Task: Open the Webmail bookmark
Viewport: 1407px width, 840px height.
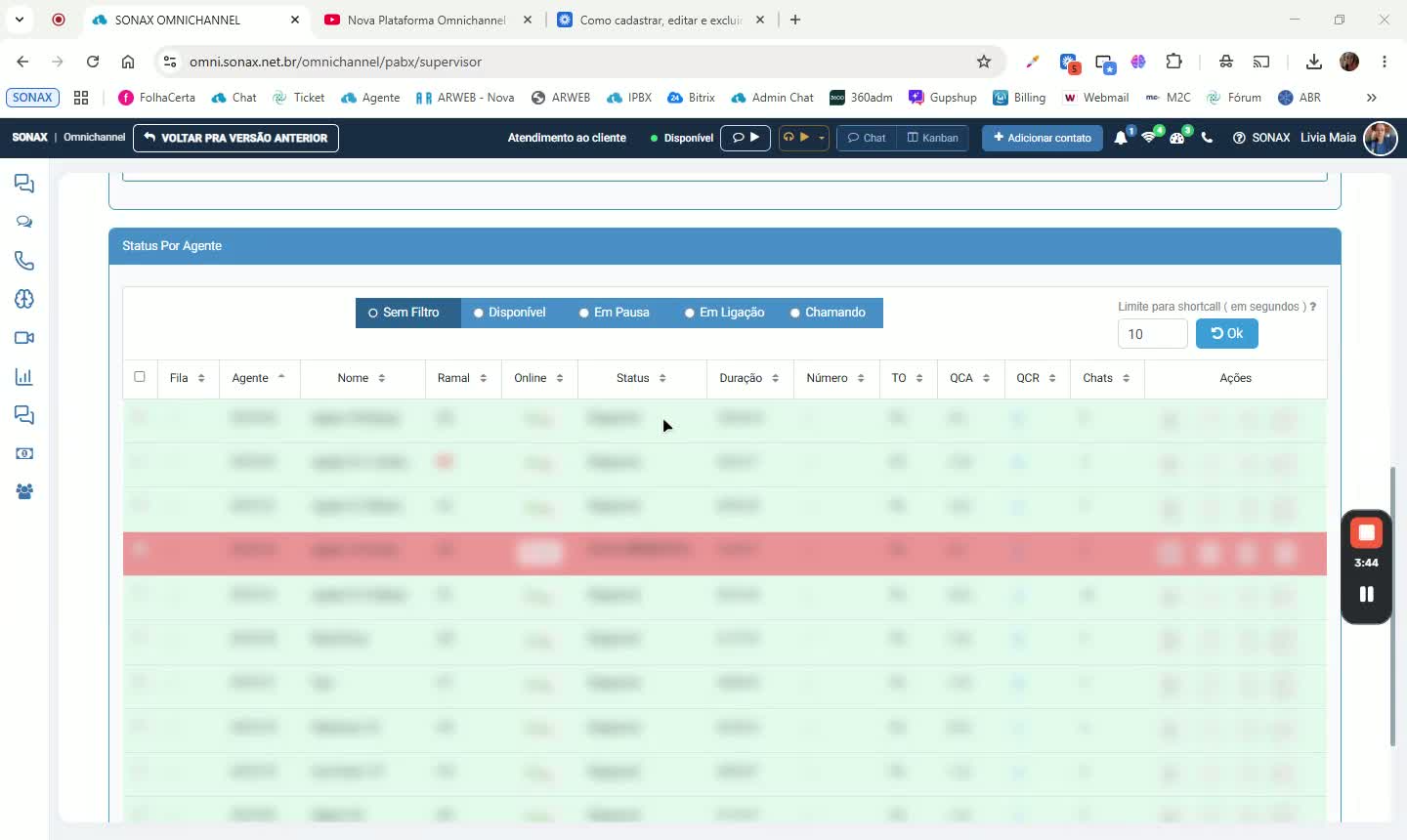Action: coord(1096,98)
